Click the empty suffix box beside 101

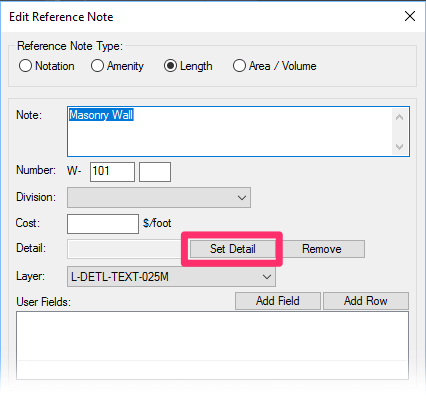point(155,172)
